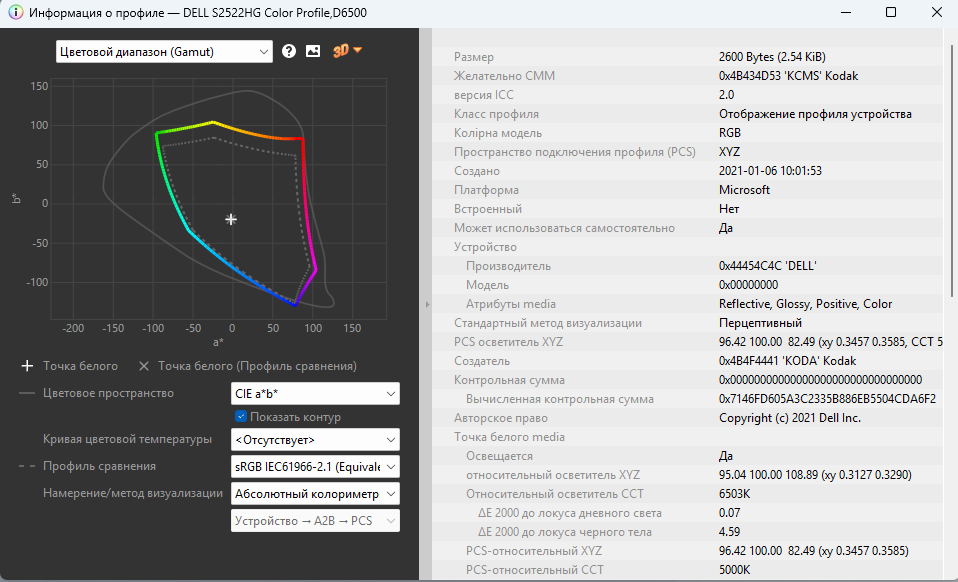Screen dimensions: 958x582
Task: Click the profile info window app icon
Action: click(x=15, y=13)
